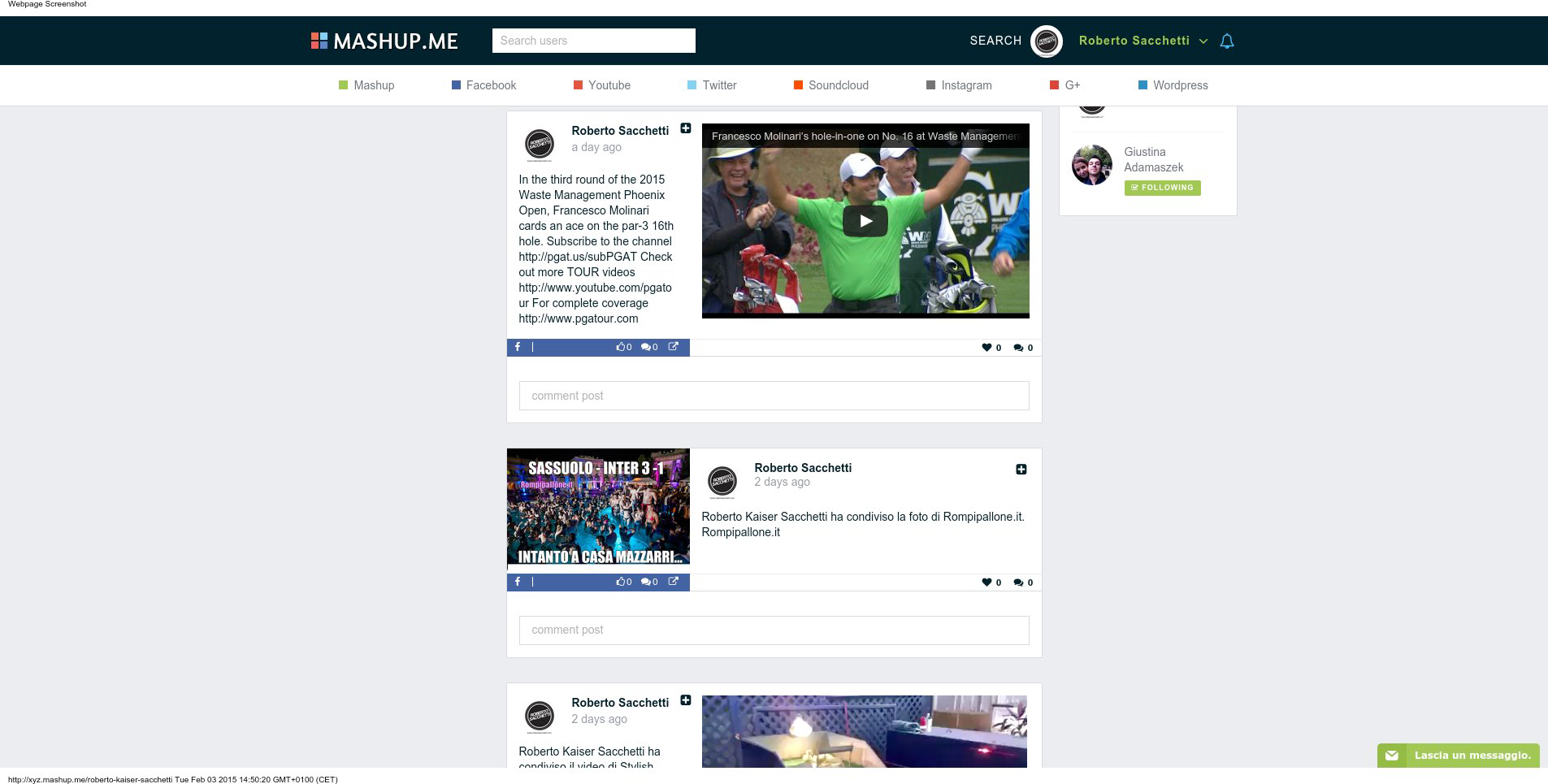The image size is (1548, 784).
Task: Play the Francesco Molinari hole-in-one video
Action: tap(865, 221)
